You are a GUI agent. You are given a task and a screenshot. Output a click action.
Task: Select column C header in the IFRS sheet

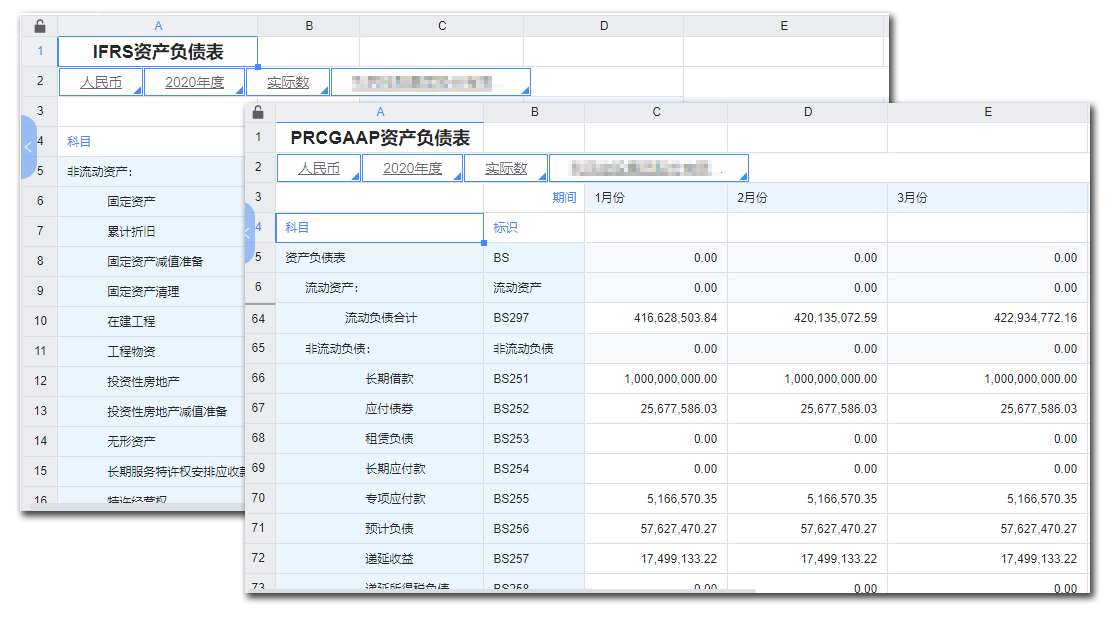tap(442, 26)
